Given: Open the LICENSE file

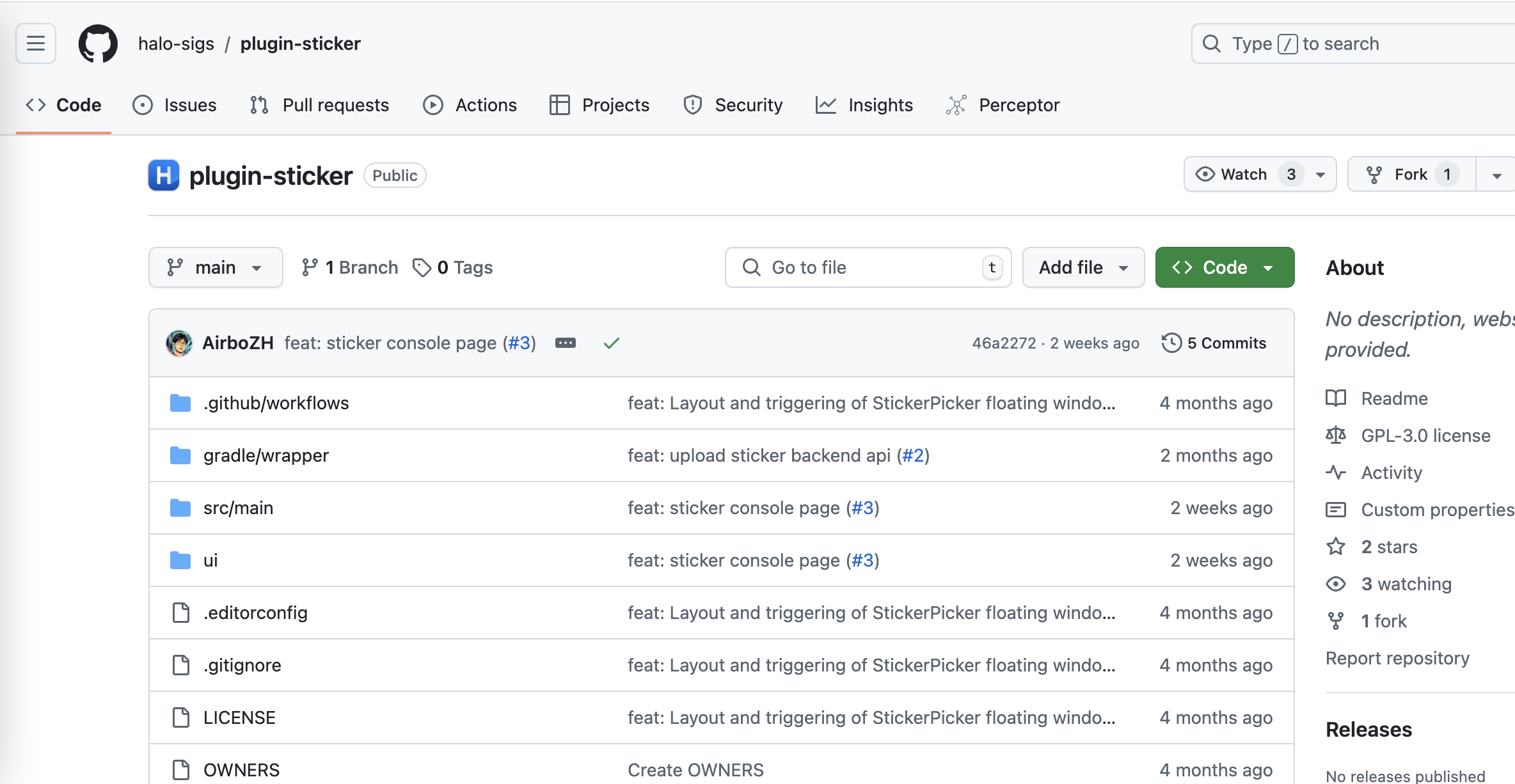Looking at the screenshot, I should click(x=239, y=717).
